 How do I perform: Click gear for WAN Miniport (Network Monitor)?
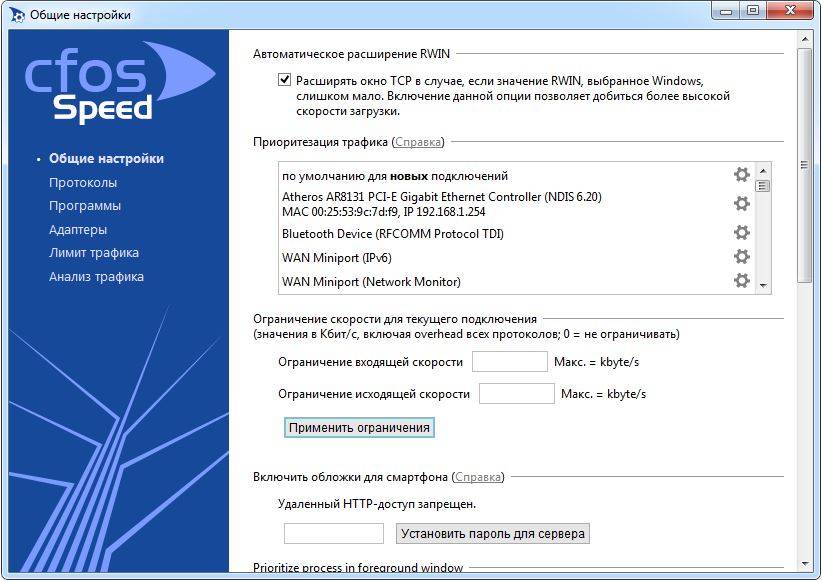click(741, 281)
